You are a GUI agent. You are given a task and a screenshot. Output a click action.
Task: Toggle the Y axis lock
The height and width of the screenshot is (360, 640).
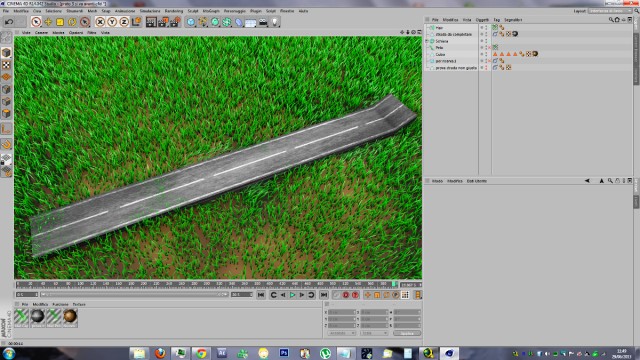click(112, 22)
